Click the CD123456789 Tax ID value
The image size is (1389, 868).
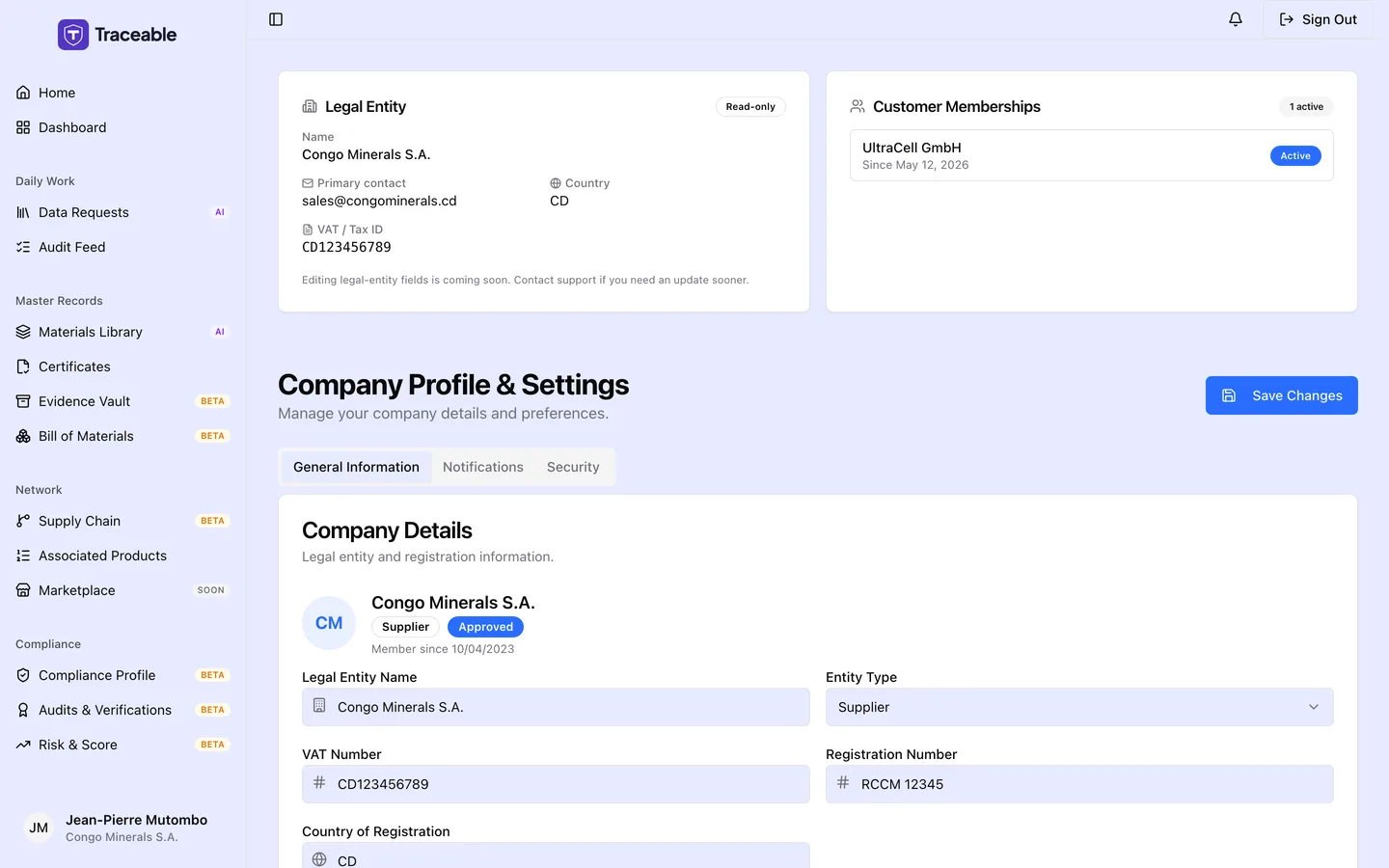pos(346,247)
